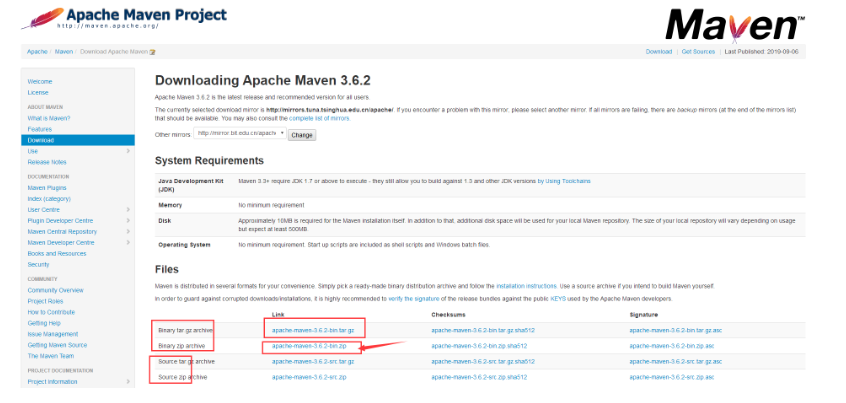Click the System Requirements heading

[x=209, y=161]
